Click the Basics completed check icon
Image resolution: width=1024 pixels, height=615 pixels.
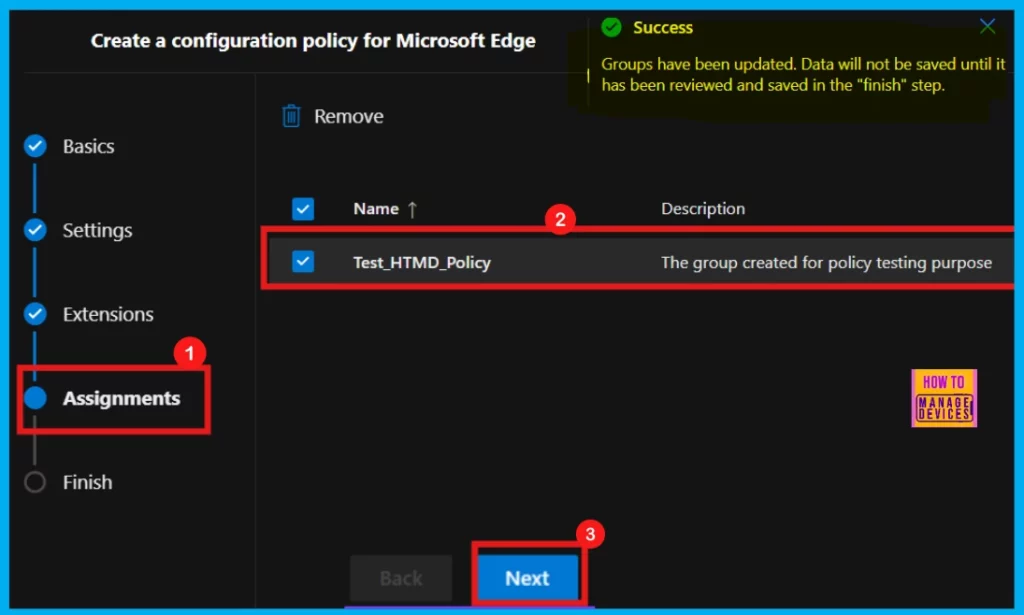pyautogui.click(x=35, y=146)
